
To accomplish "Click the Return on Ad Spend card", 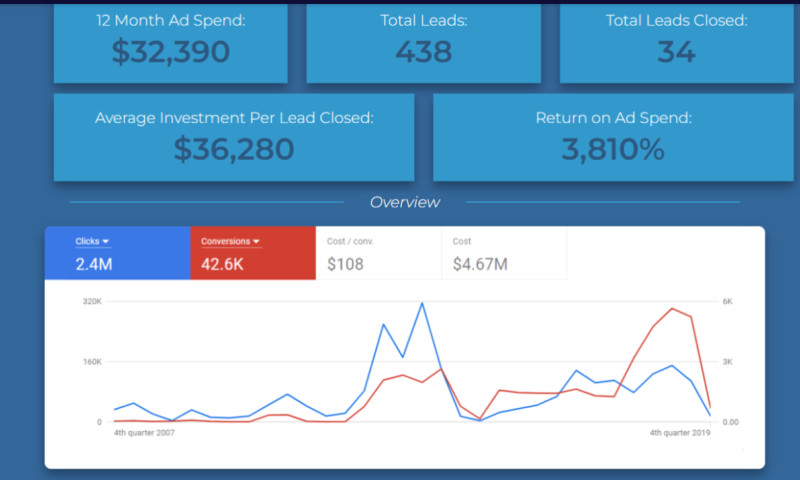I will (x=612, y=137).
